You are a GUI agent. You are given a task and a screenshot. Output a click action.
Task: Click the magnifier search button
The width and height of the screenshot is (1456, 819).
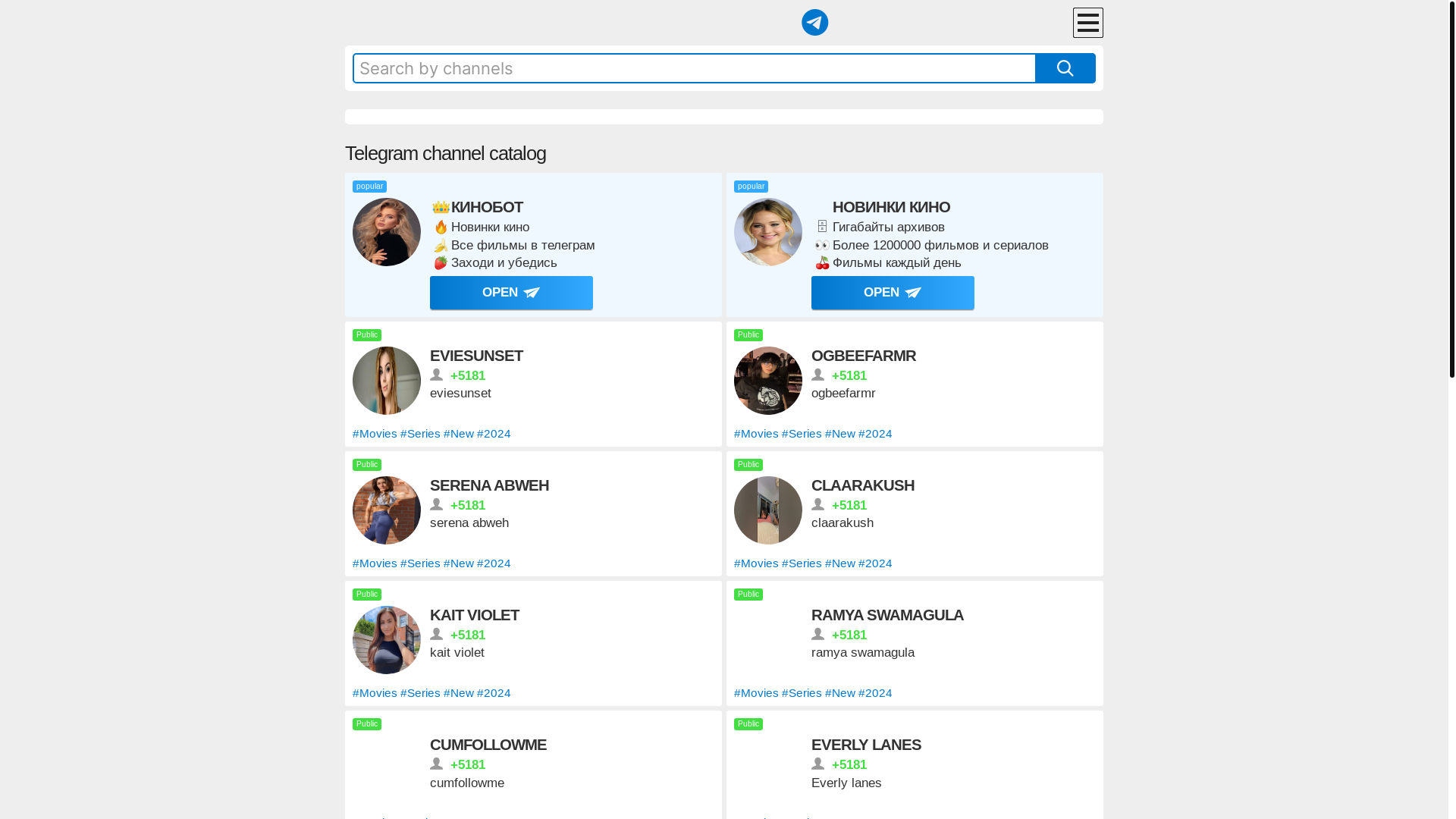1065,68
